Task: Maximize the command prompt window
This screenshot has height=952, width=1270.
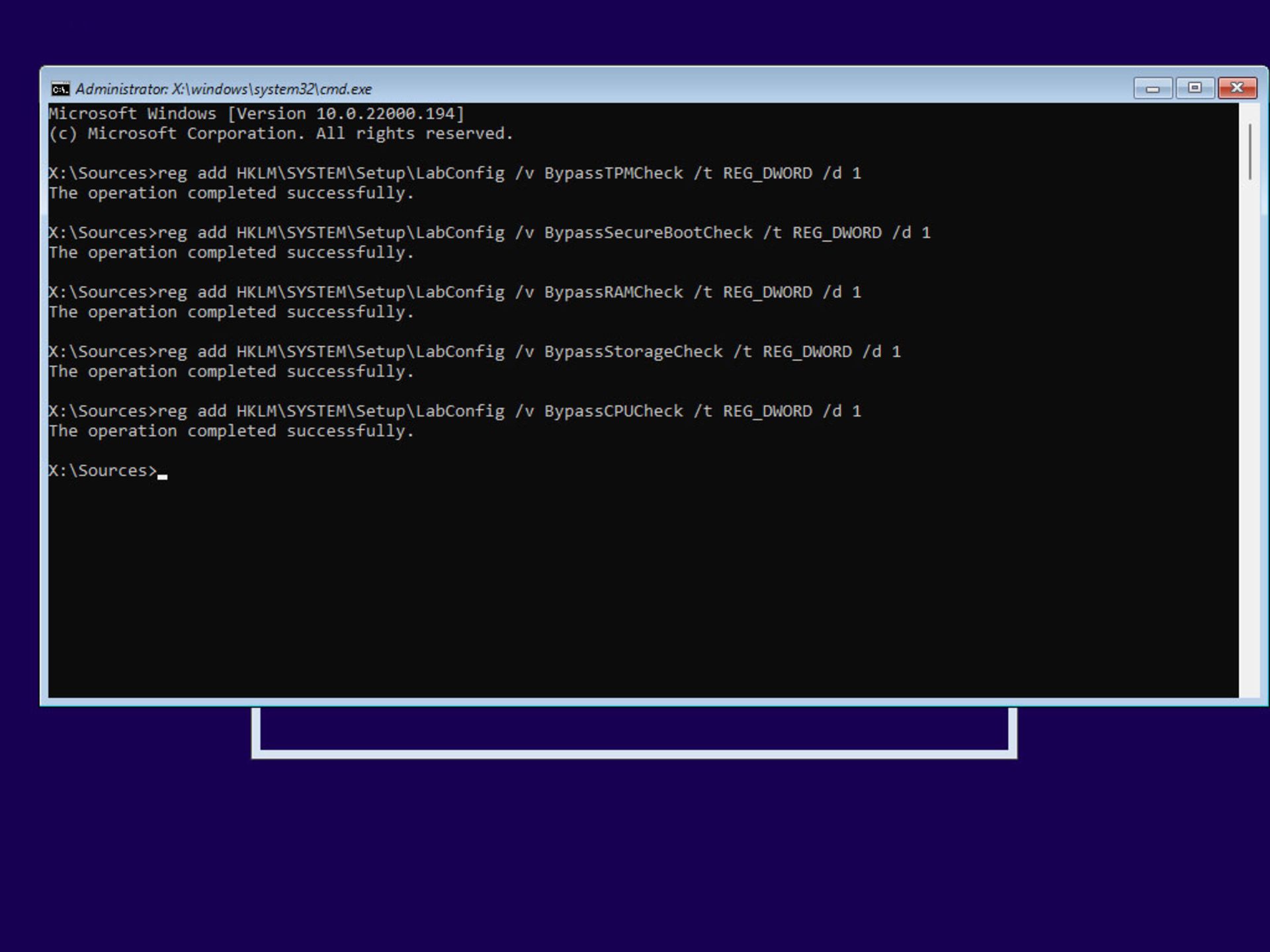Action: click(1195, 88)
